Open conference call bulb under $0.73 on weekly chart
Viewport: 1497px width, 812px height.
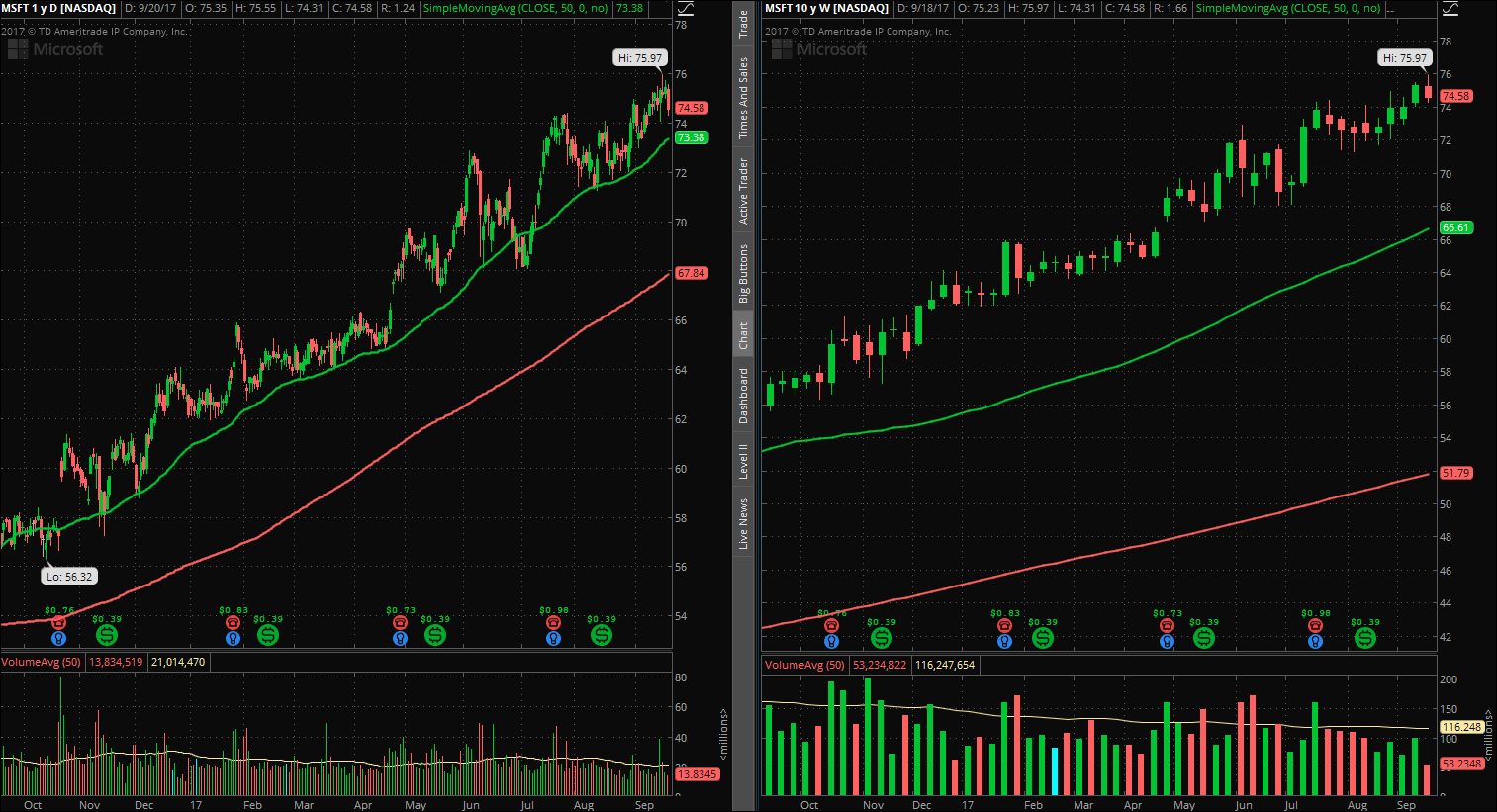coord(1167,641)
